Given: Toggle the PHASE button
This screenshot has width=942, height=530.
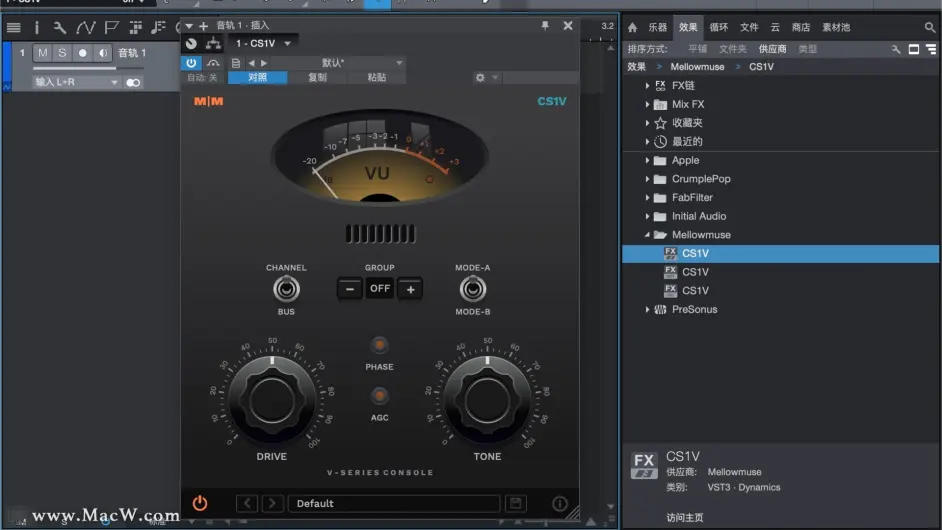Looking at the screenshot, I should coord(379,345).
